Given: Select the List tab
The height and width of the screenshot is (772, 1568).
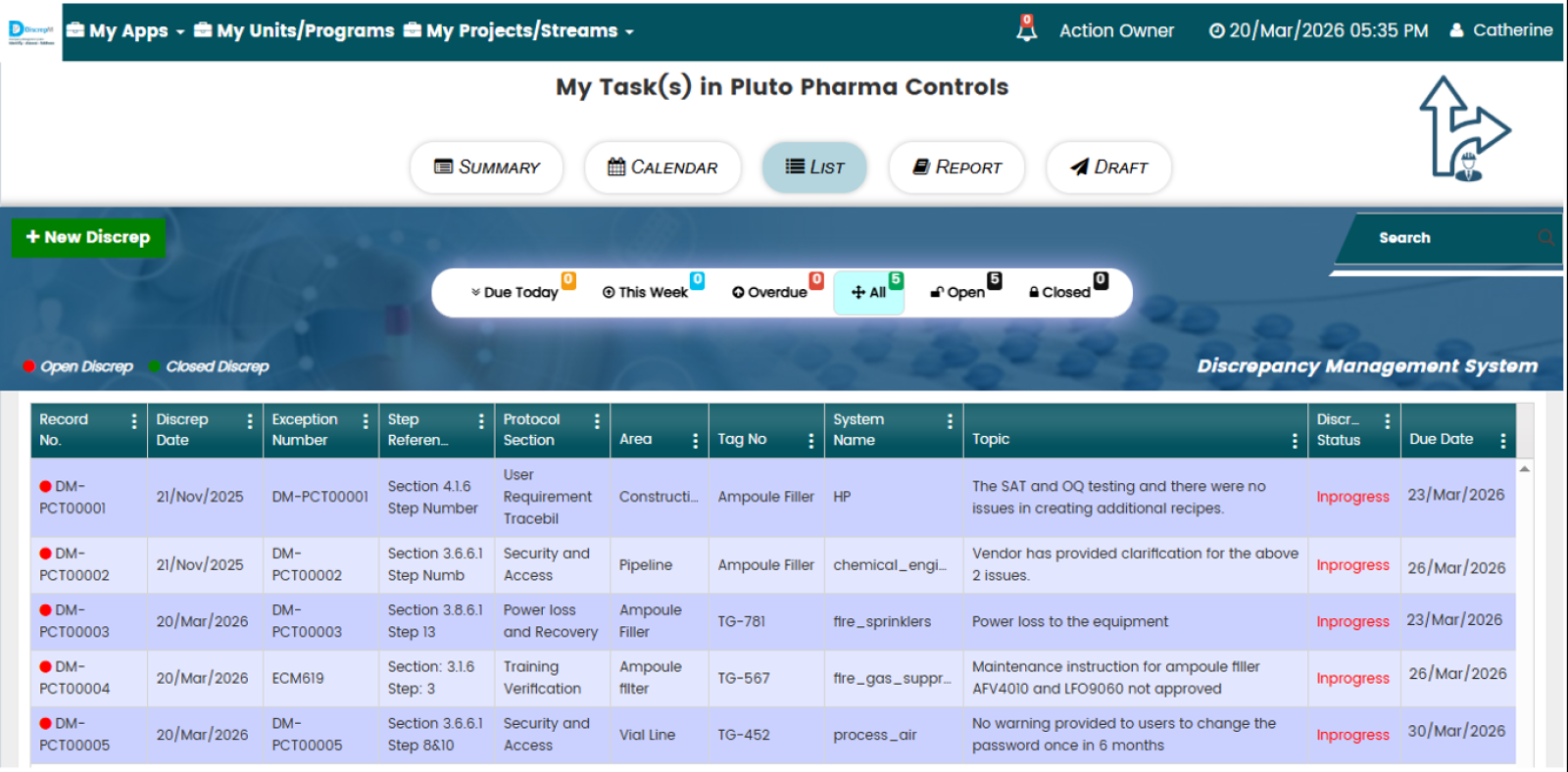Looking at the screenshot, I should pos(814,168).
